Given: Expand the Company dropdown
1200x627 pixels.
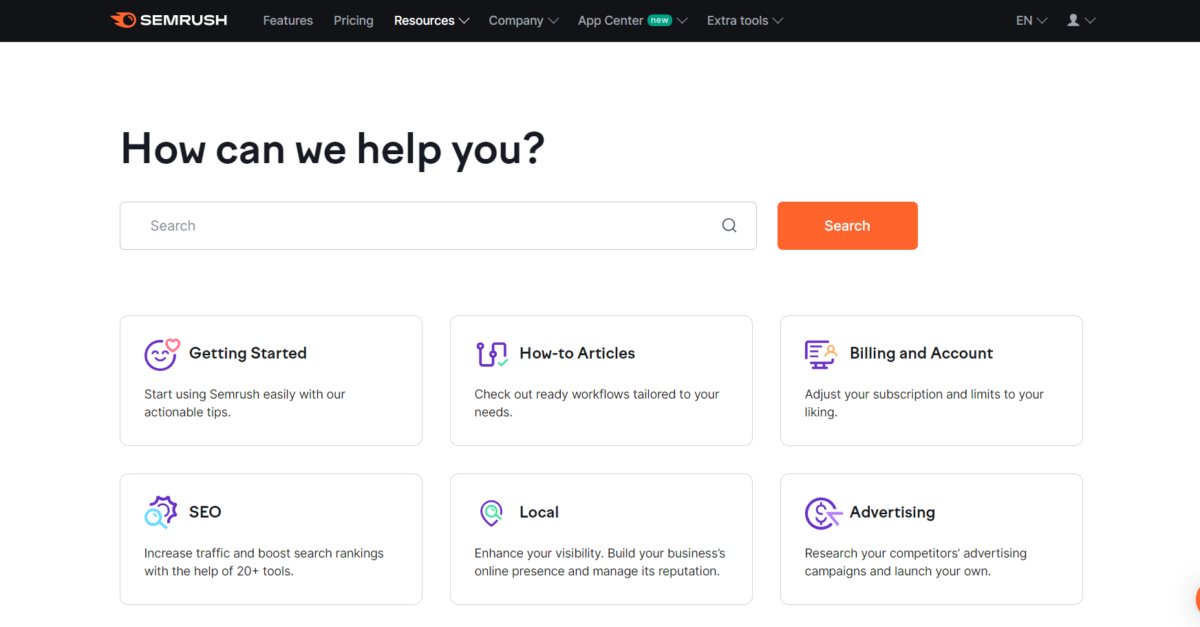Looking at the screenshot, I should tap(523, 20).
